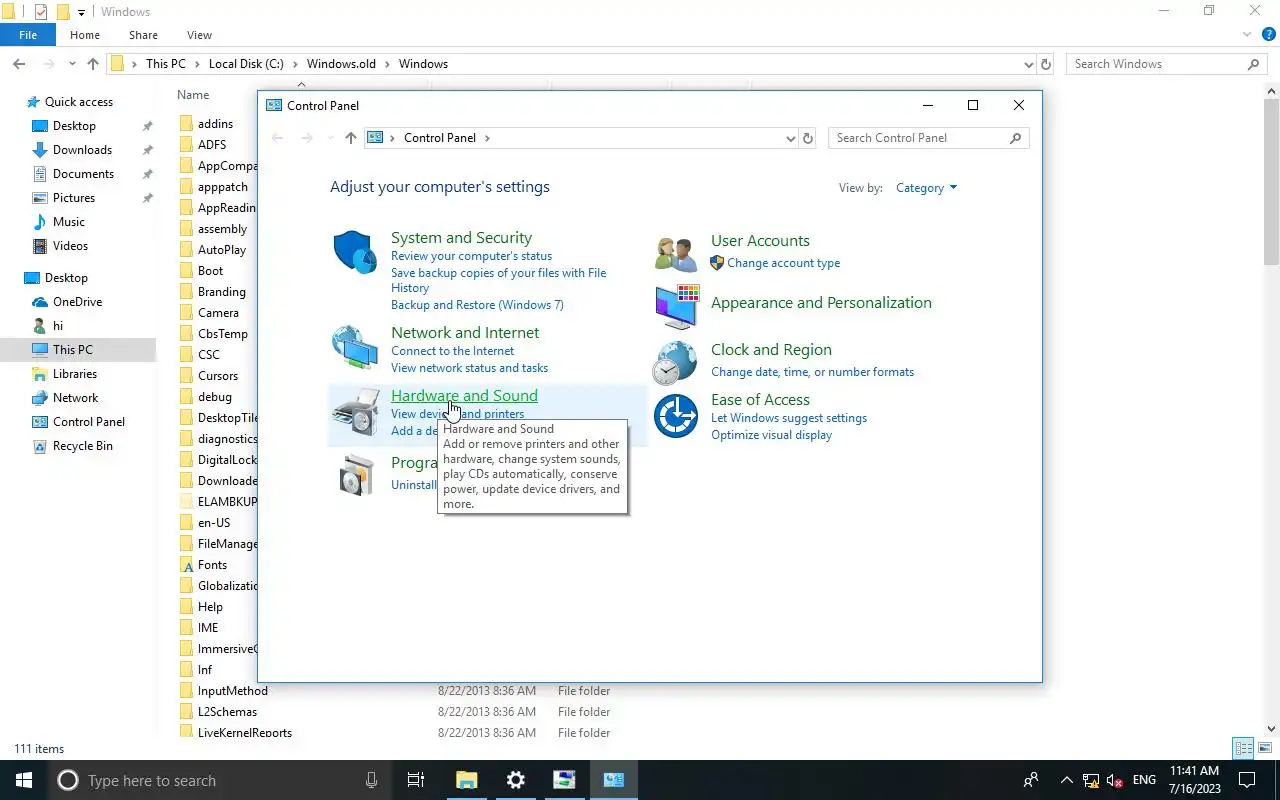
Task: Click Optimize visual display link
Action: coord(771,435)
